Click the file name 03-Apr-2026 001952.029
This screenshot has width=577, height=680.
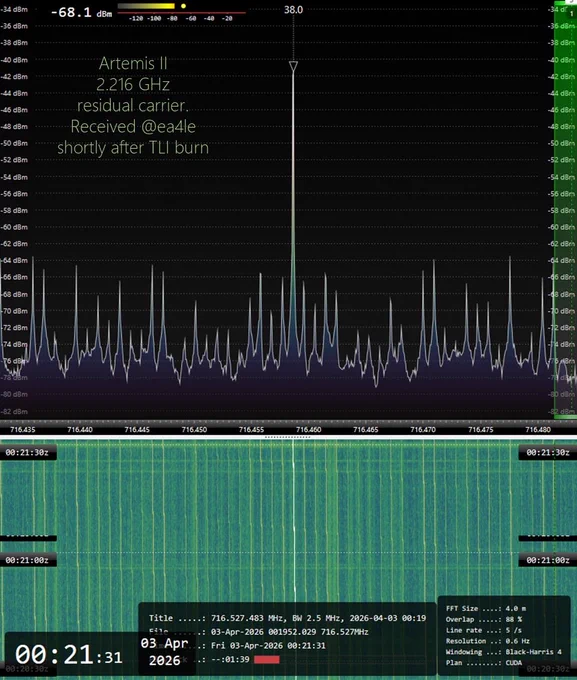(x=289, y=632)
